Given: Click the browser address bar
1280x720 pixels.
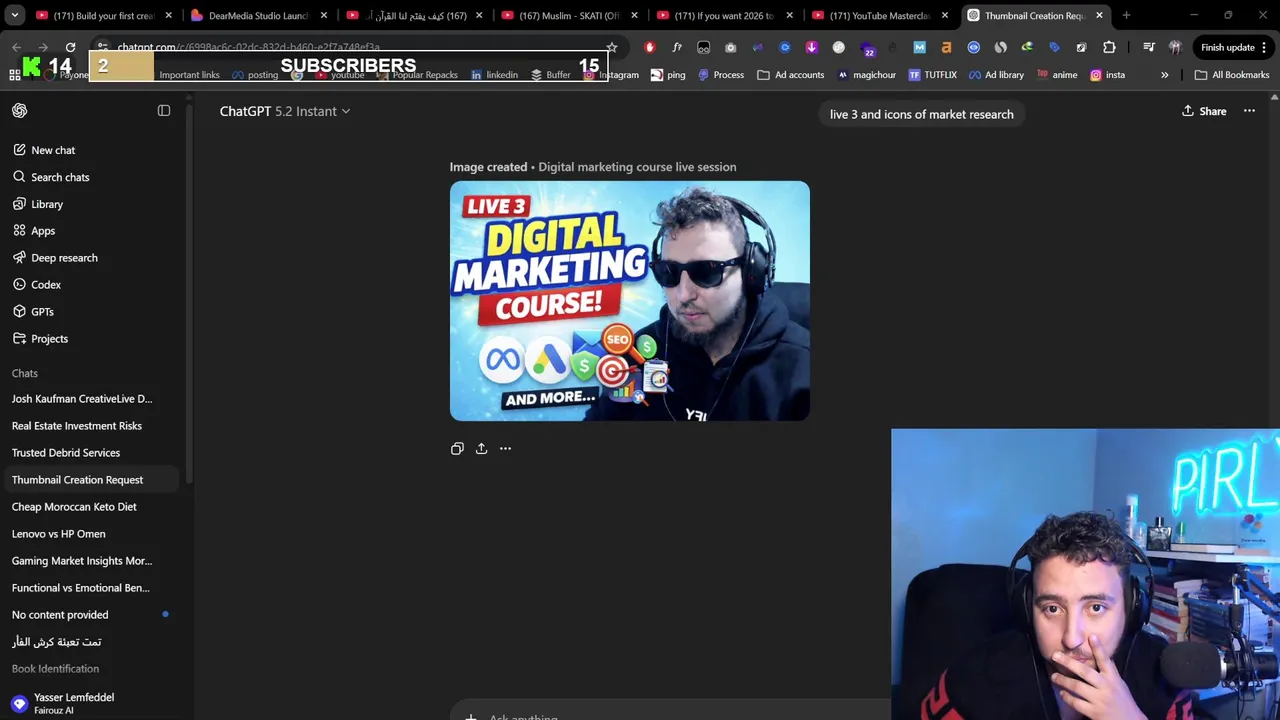Looking at the screenshot, I should click(x=355, y=47).
